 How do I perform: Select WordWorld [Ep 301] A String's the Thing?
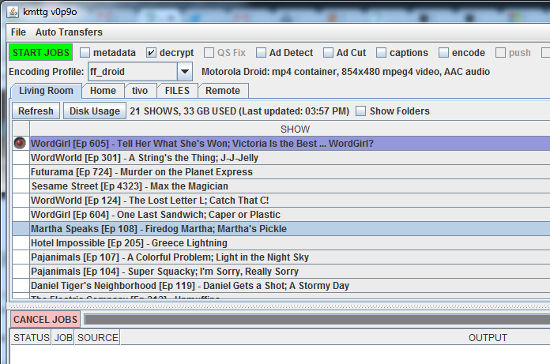290,158
